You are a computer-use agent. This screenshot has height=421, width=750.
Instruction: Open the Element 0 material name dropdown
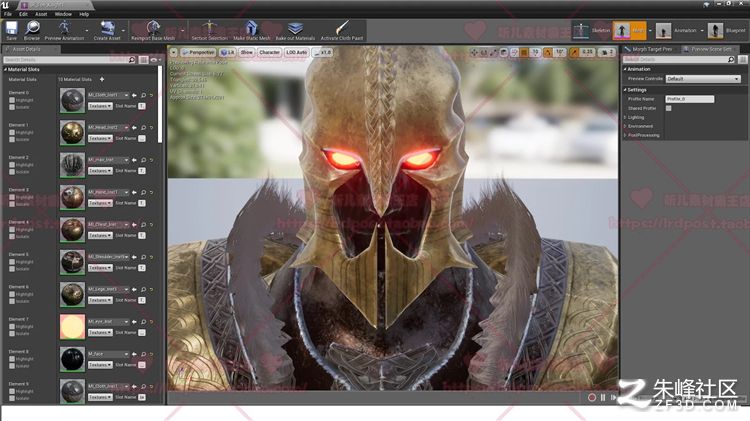click(x=108, y=95)
